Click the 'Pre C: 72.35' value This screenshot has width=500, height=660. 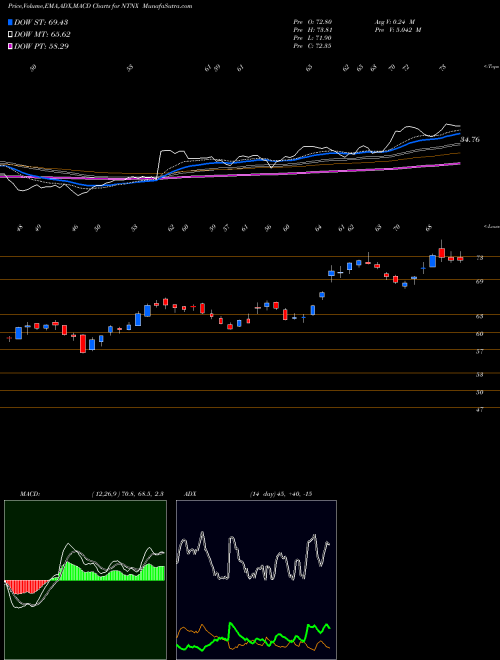313,46
